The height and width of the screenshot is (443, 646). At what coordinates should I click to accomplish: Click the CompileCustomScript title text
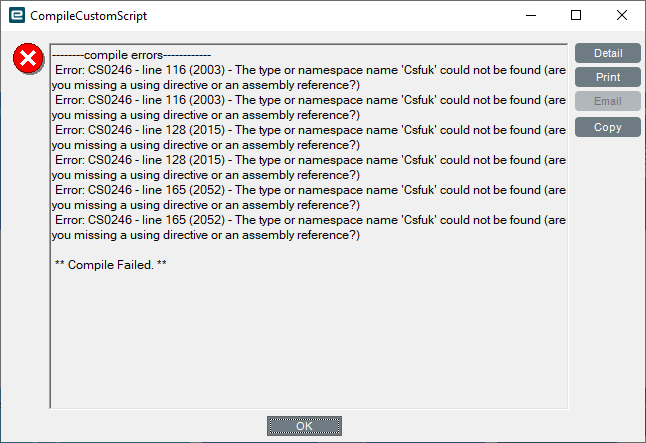pos(89,16)
